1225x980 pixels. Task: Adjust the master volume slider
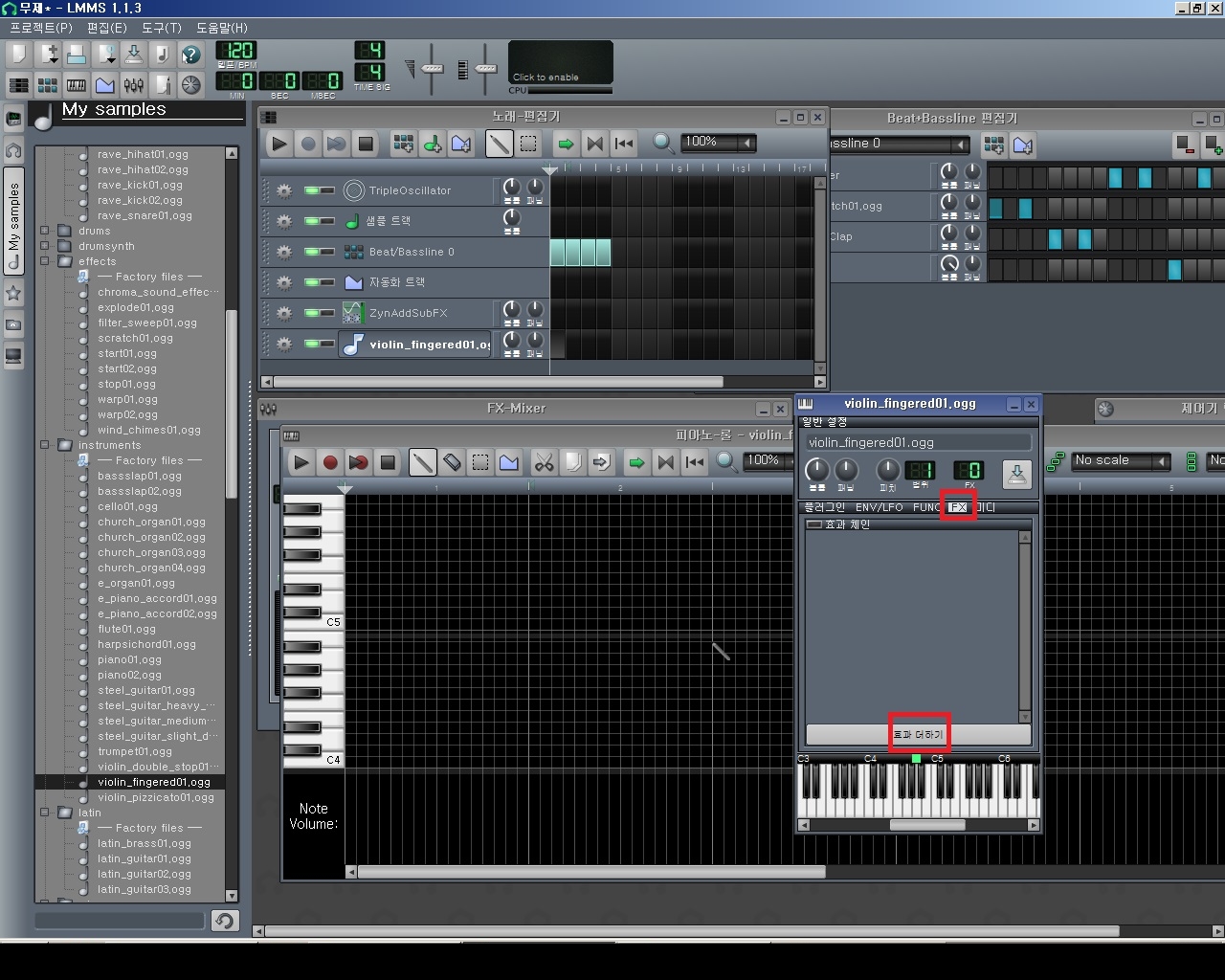pos(432,68)
